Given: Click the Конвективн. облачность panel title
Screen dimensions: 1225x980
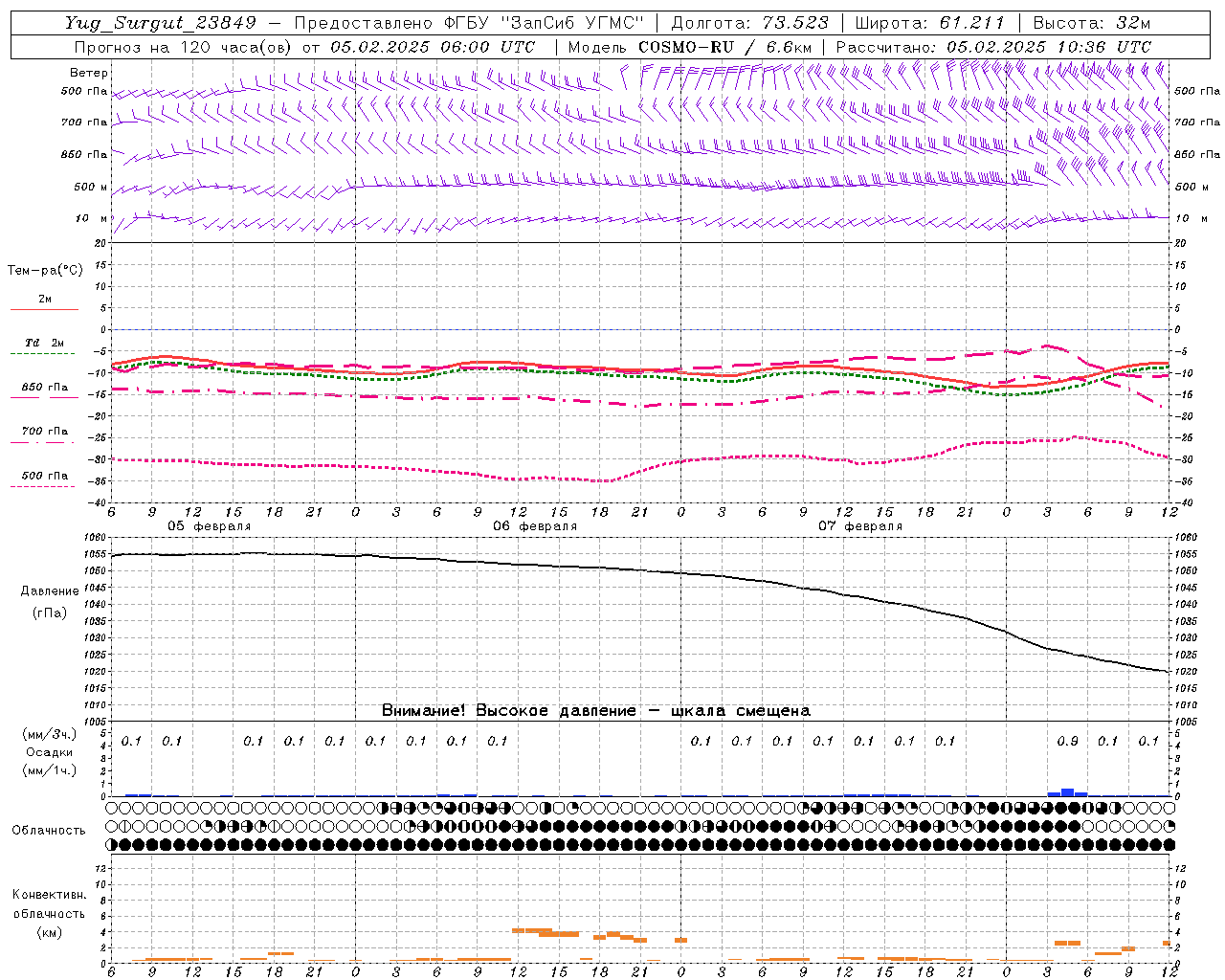Looking at the screenshot, I should click(x=49, y=903).
